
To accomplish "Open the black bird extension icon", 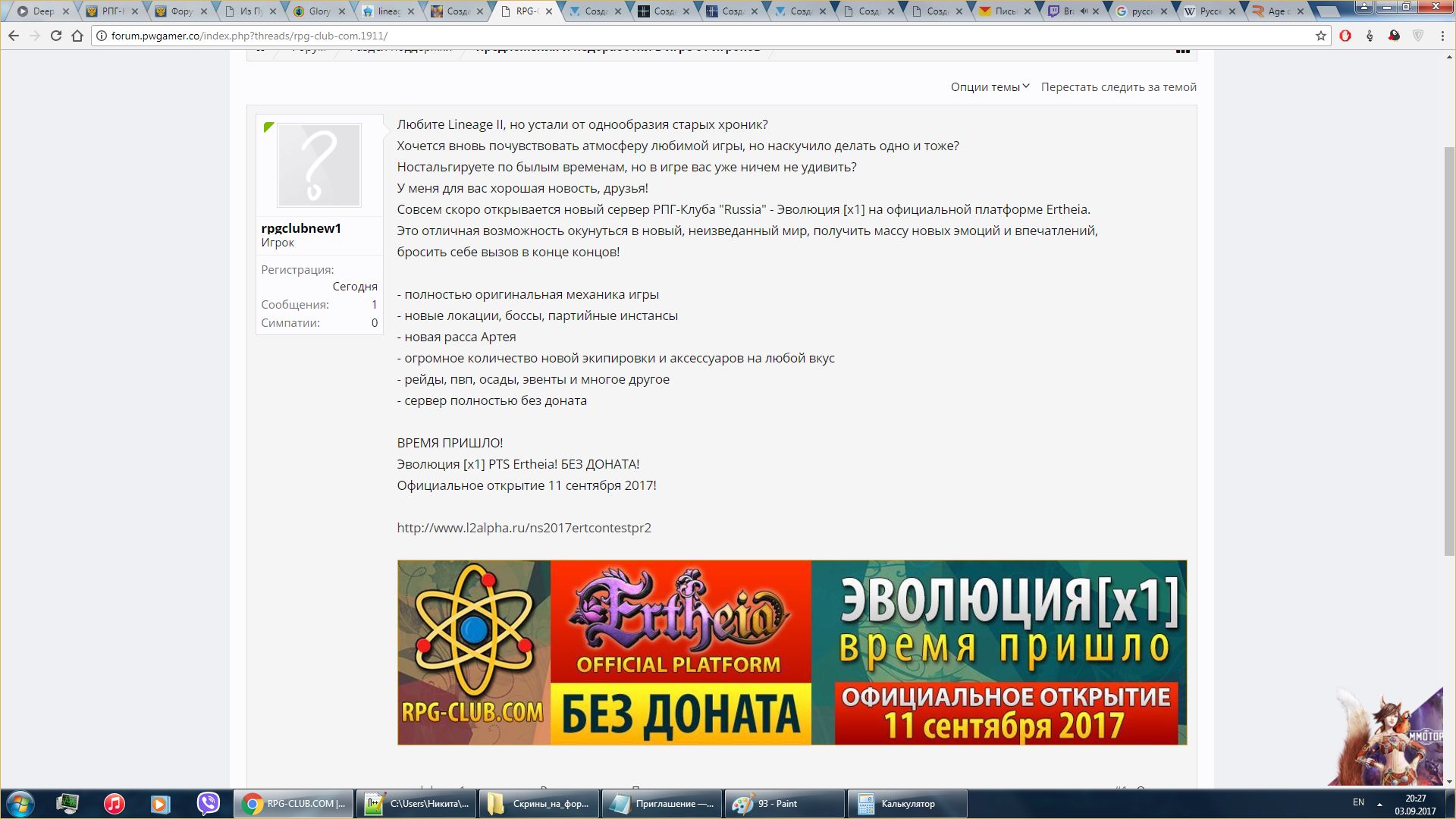I will pos(1394,36).
